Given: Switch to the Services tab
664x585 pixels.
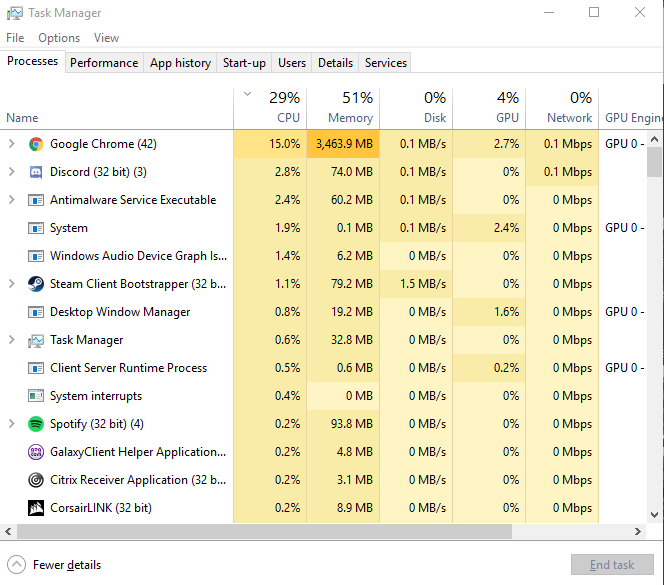Looking at the screenshot, I should pyautogui.click(x=386, y=63).
